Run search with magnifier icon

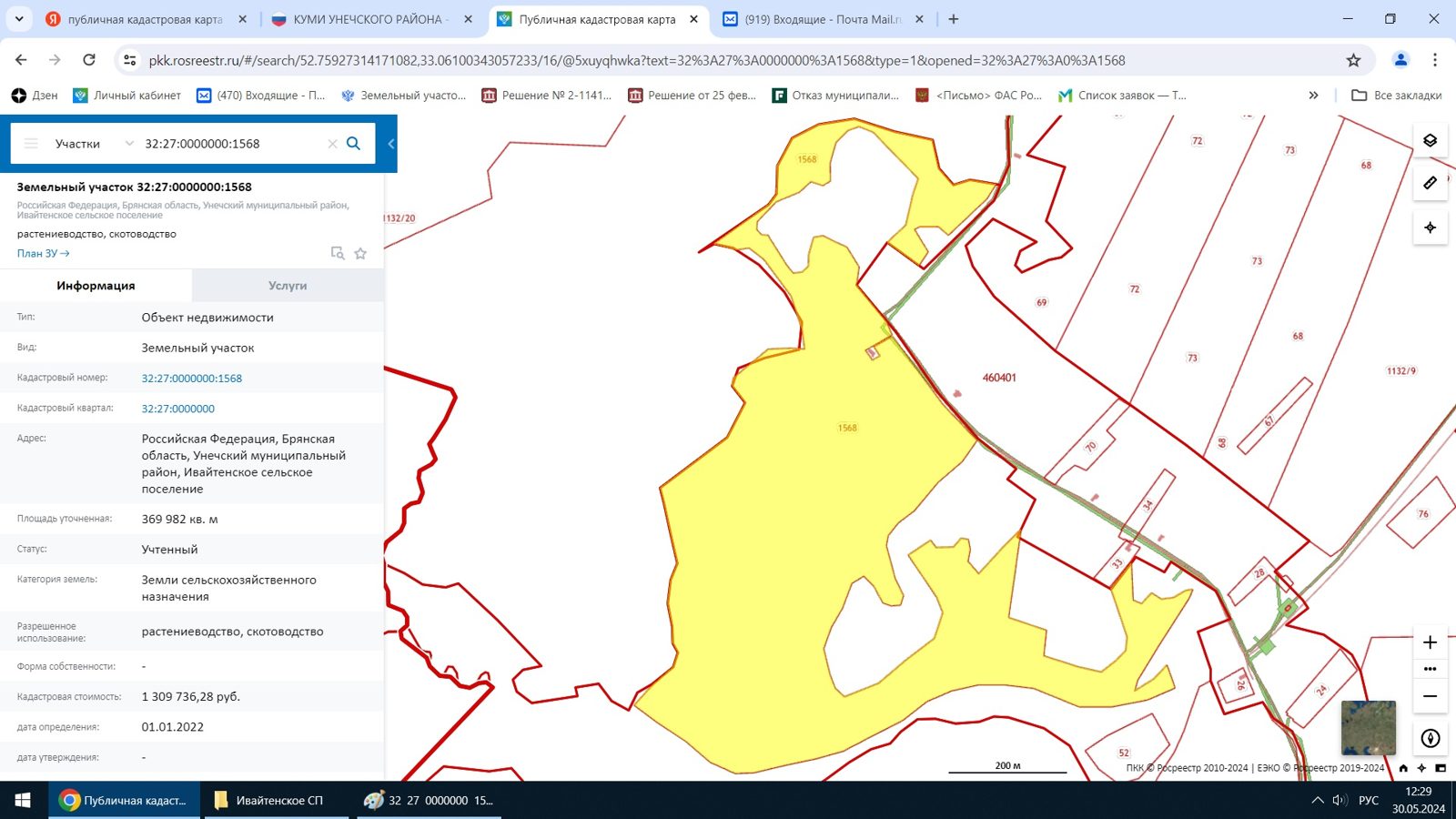click(x=354, y=144)
